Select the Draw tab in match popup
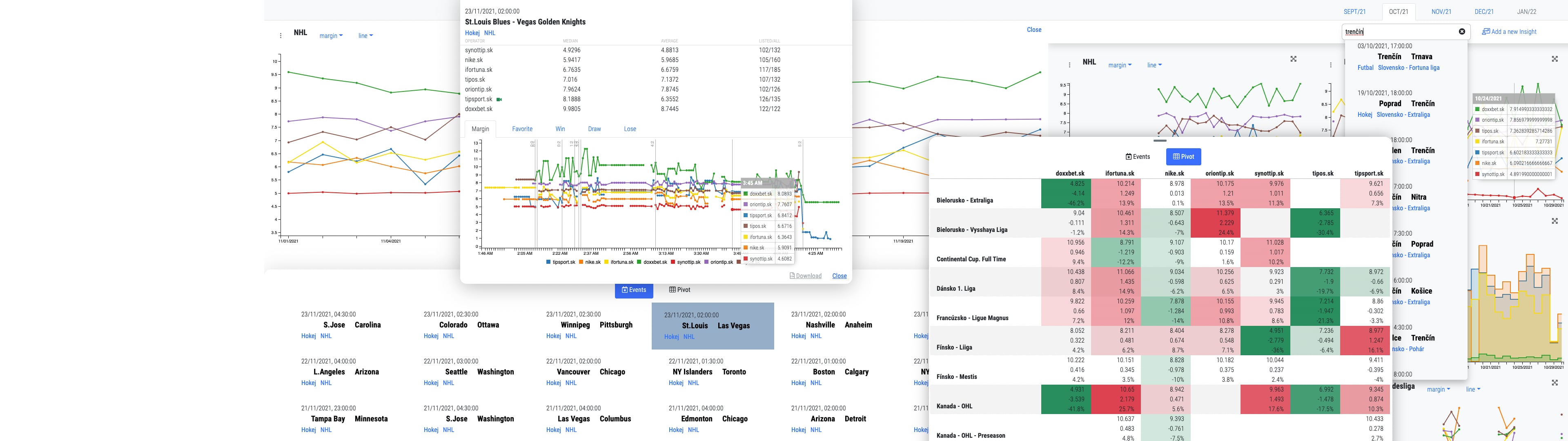 coord(594,129)
